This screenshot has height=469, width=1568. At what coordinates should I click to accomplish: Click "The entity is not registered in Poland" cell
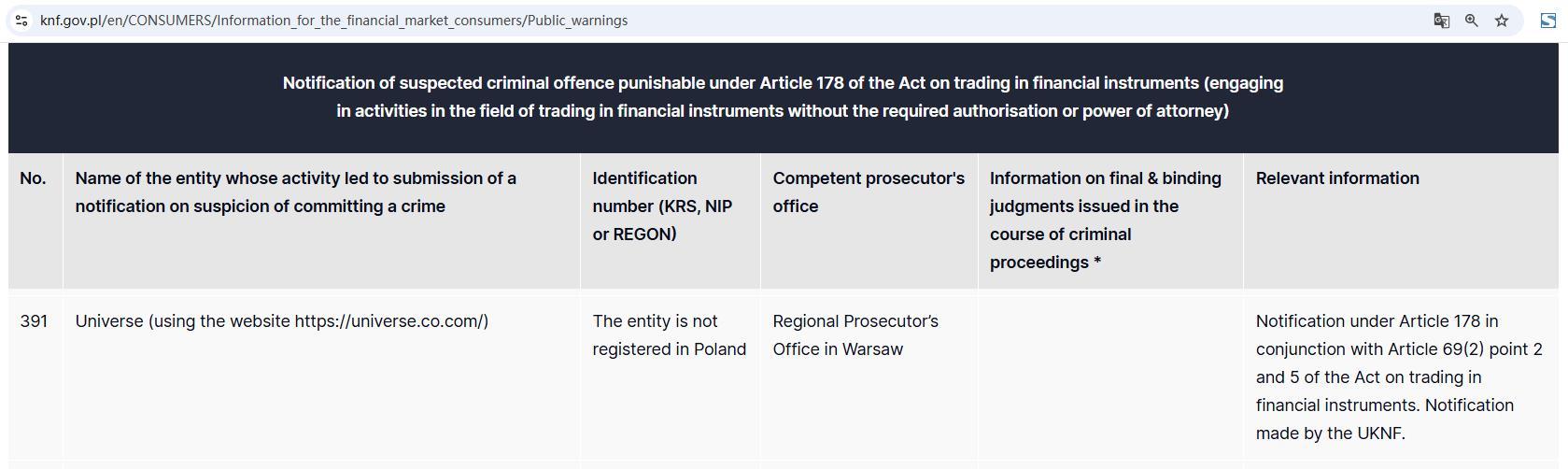(669, 335)
